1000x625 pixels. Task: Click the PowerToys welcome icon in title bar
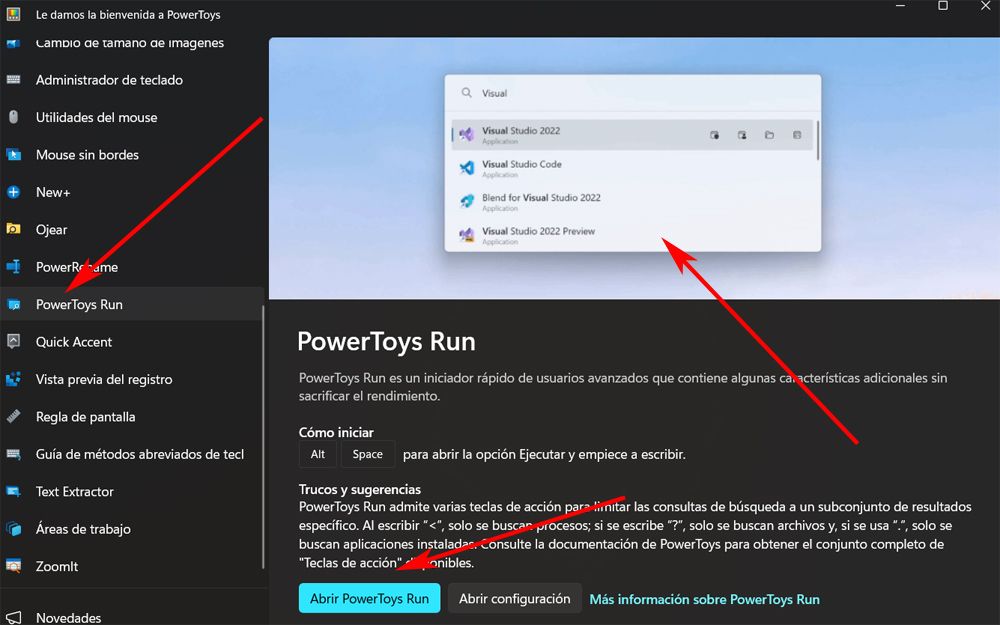(12, 14)
